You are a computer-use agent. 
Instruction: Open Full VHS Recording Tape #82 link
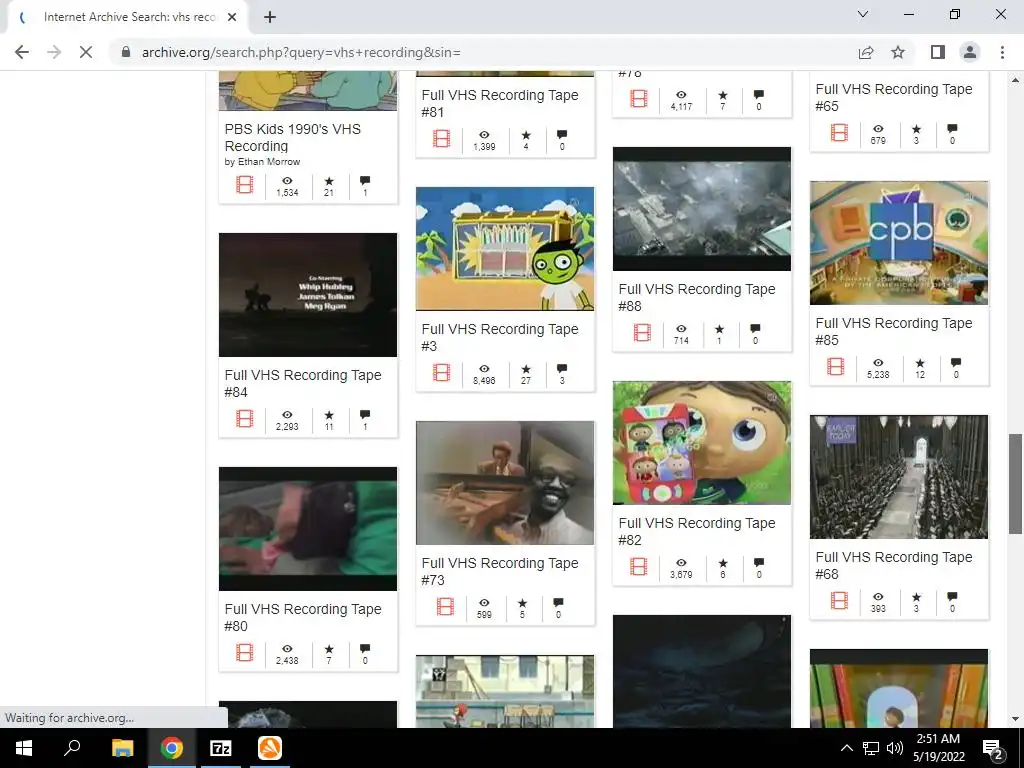(x=697, y=532)
